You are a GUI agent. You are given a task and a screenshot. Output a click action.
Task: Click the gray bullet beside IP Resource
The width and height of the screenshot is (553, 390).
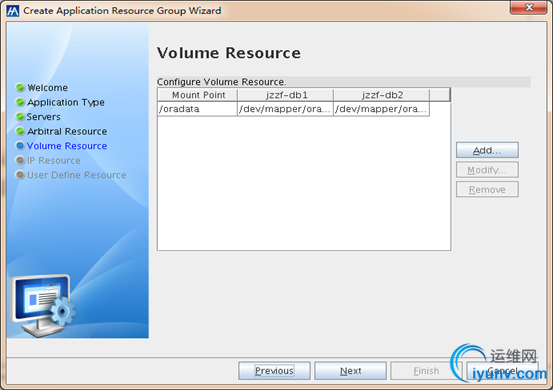tap(20, 160)
